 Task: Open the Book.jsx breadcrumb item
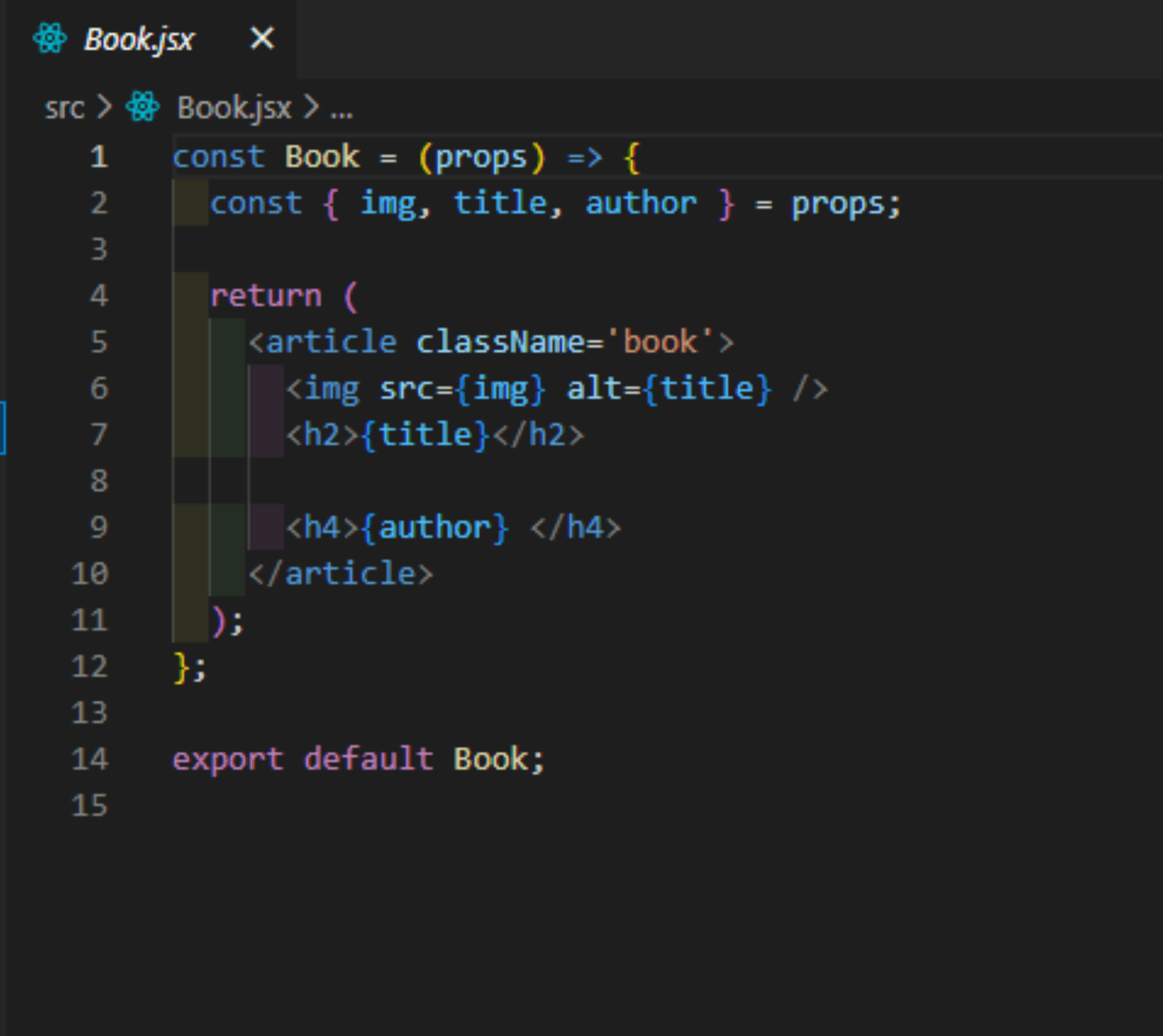pos(234,108)
